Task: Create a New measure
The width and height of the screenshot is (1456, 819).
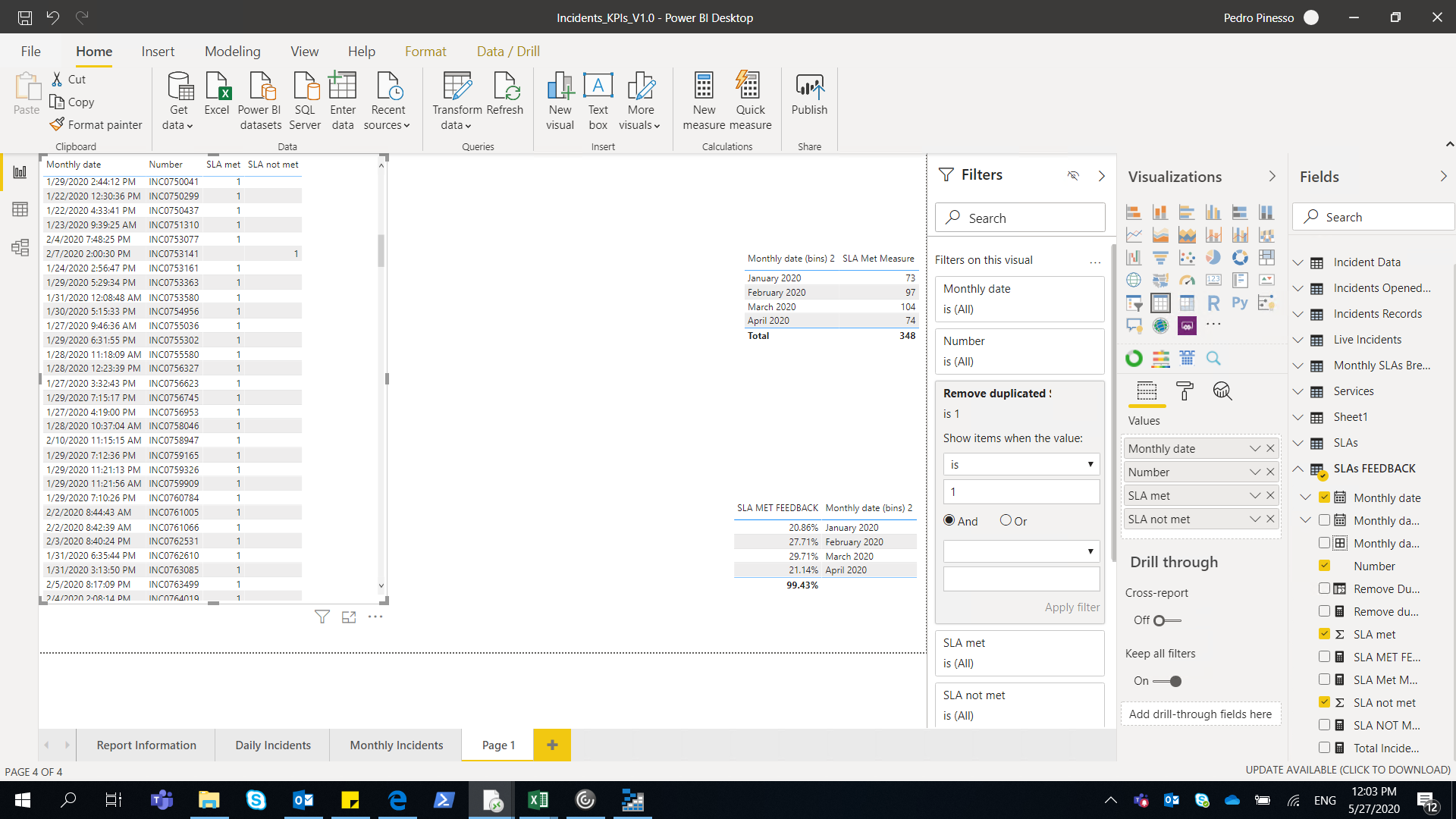Action: [x=704, y=101]
